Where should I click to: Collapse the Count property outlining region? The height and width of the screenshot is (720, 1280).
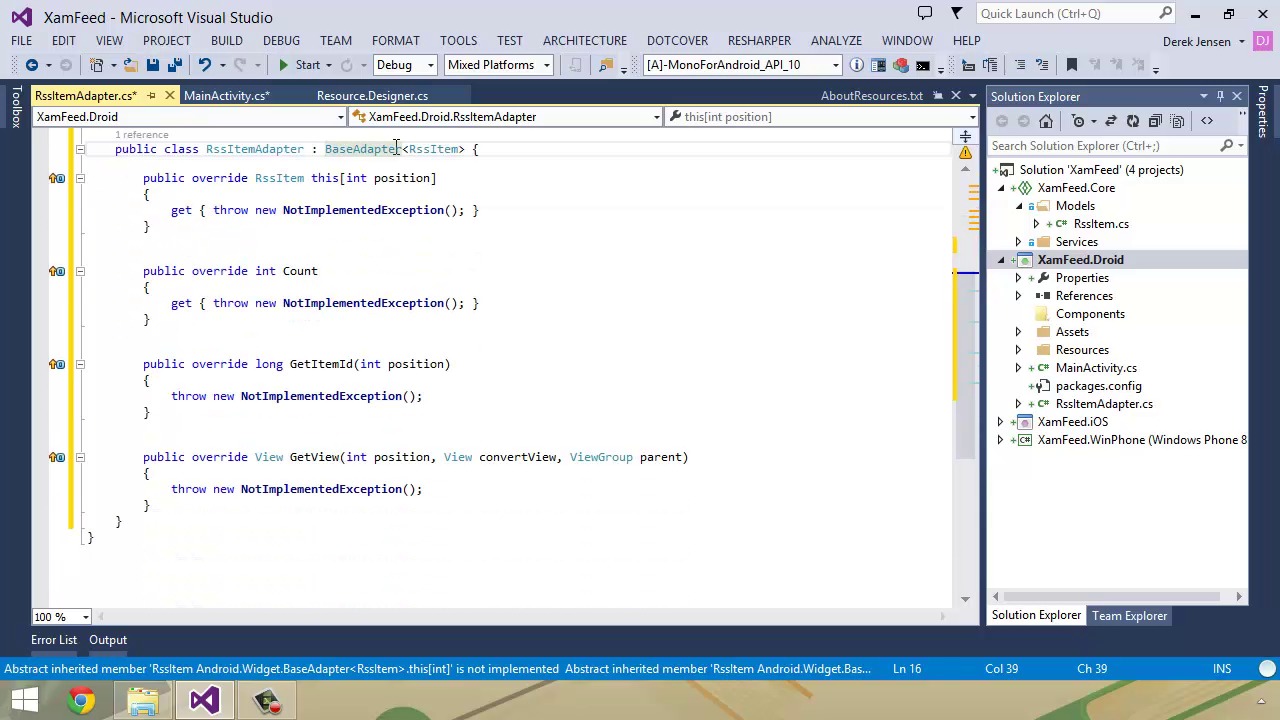point(80,271)
